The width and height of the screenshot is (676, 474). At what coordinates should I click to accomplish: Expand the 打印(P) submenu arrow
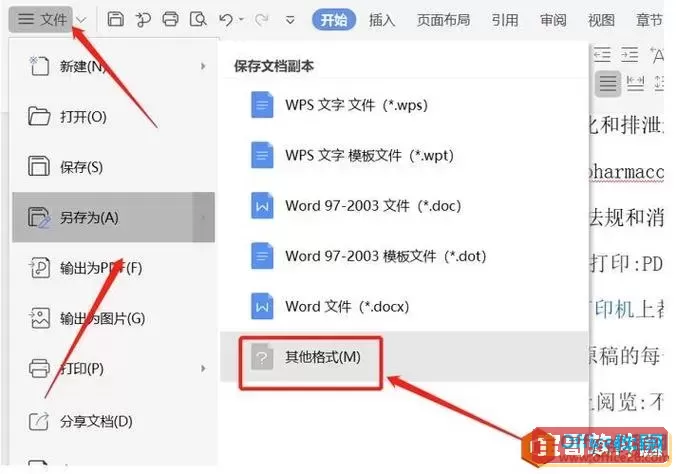pyautogui.click(x=203, y=369)
